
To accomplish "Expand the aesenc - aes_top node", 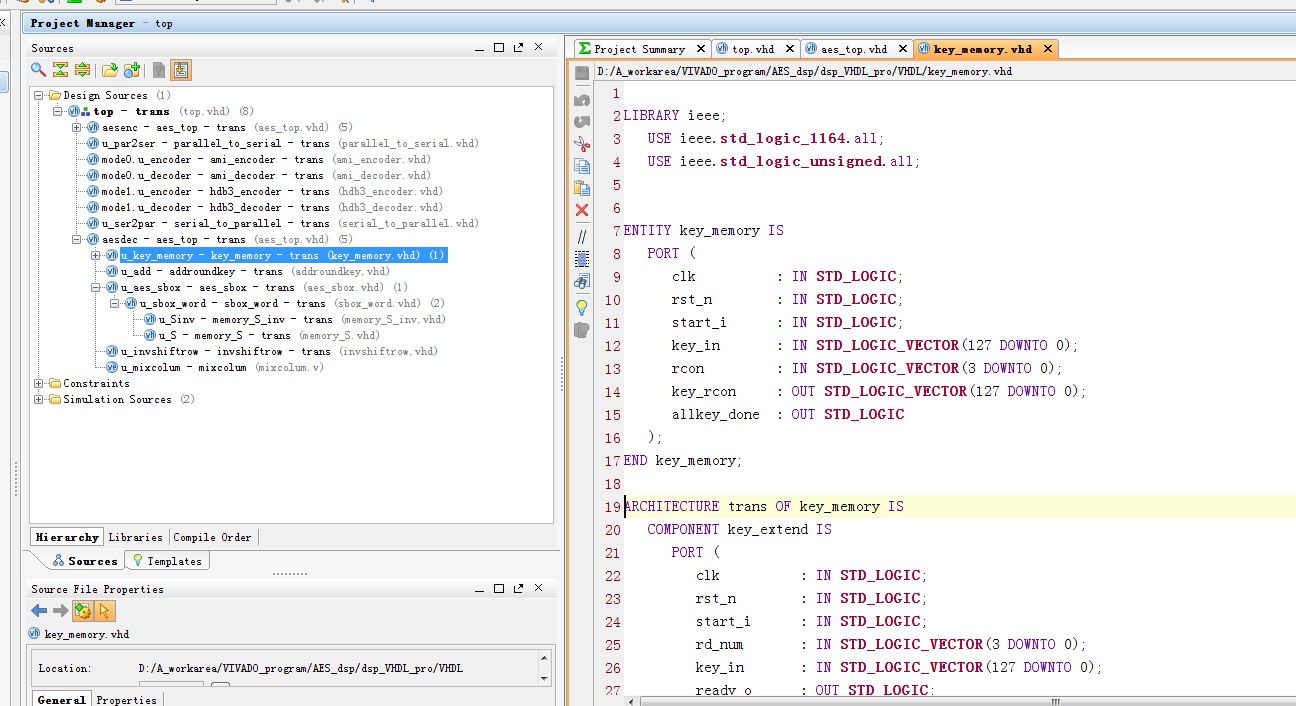I will 77,128.
